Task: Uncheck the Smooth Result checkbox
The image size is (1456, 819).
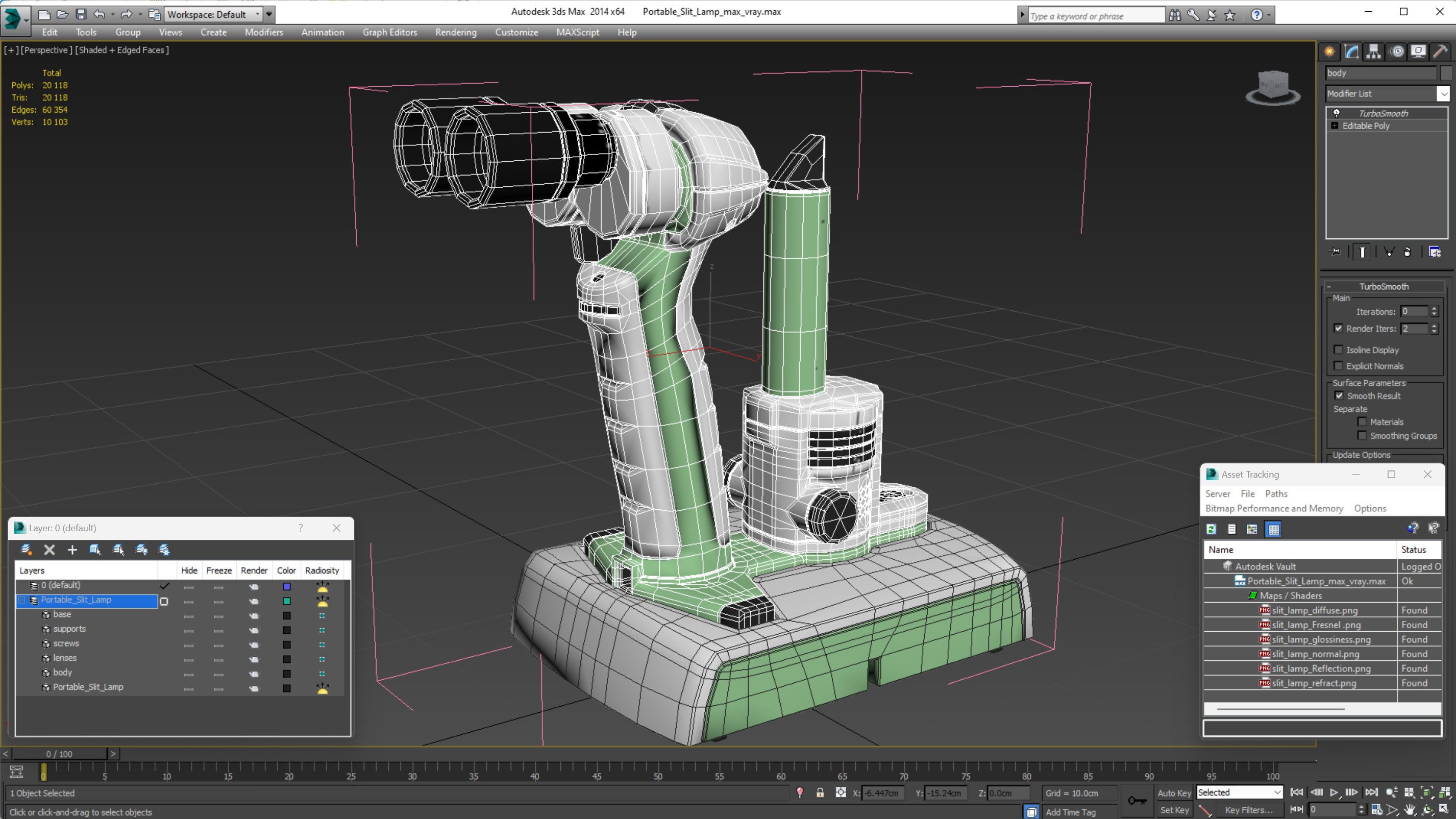Action: 1339,395
